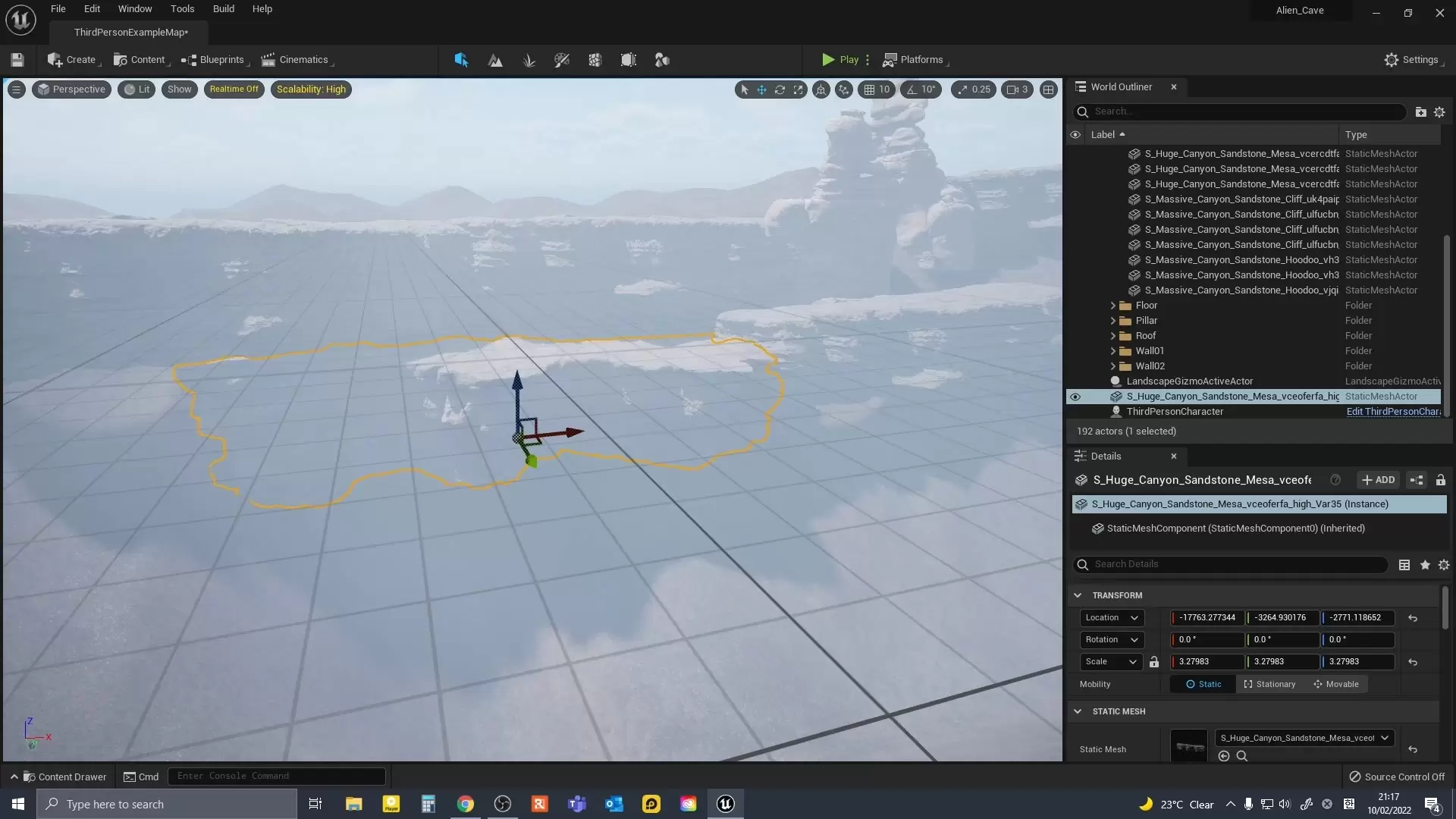Collapse the Transform section
This screenshot has height=819, width=1456.
coord(1078,595)
